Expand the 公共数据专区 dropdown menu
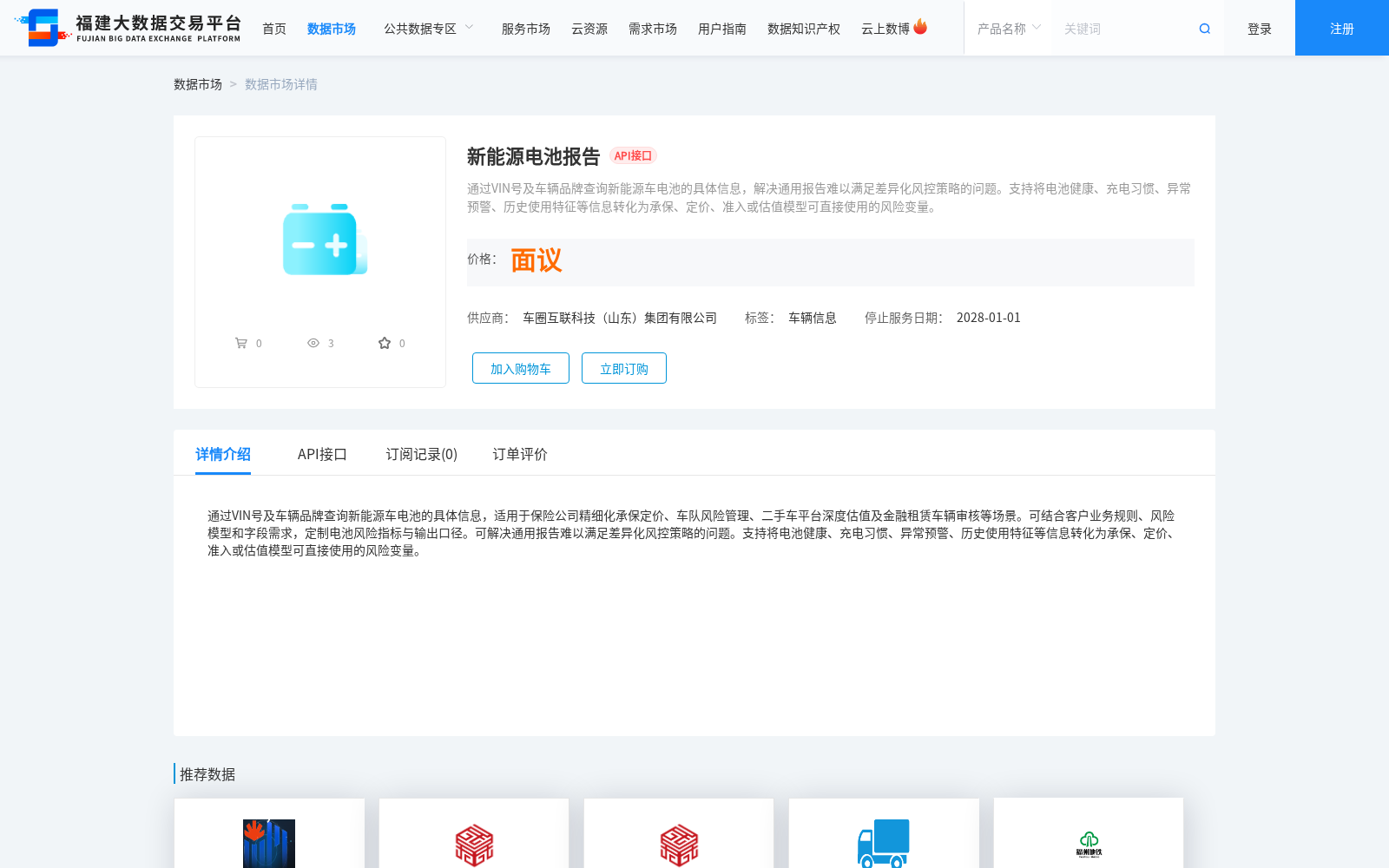This screenshot has width=1389, height=868. point(429,29)
